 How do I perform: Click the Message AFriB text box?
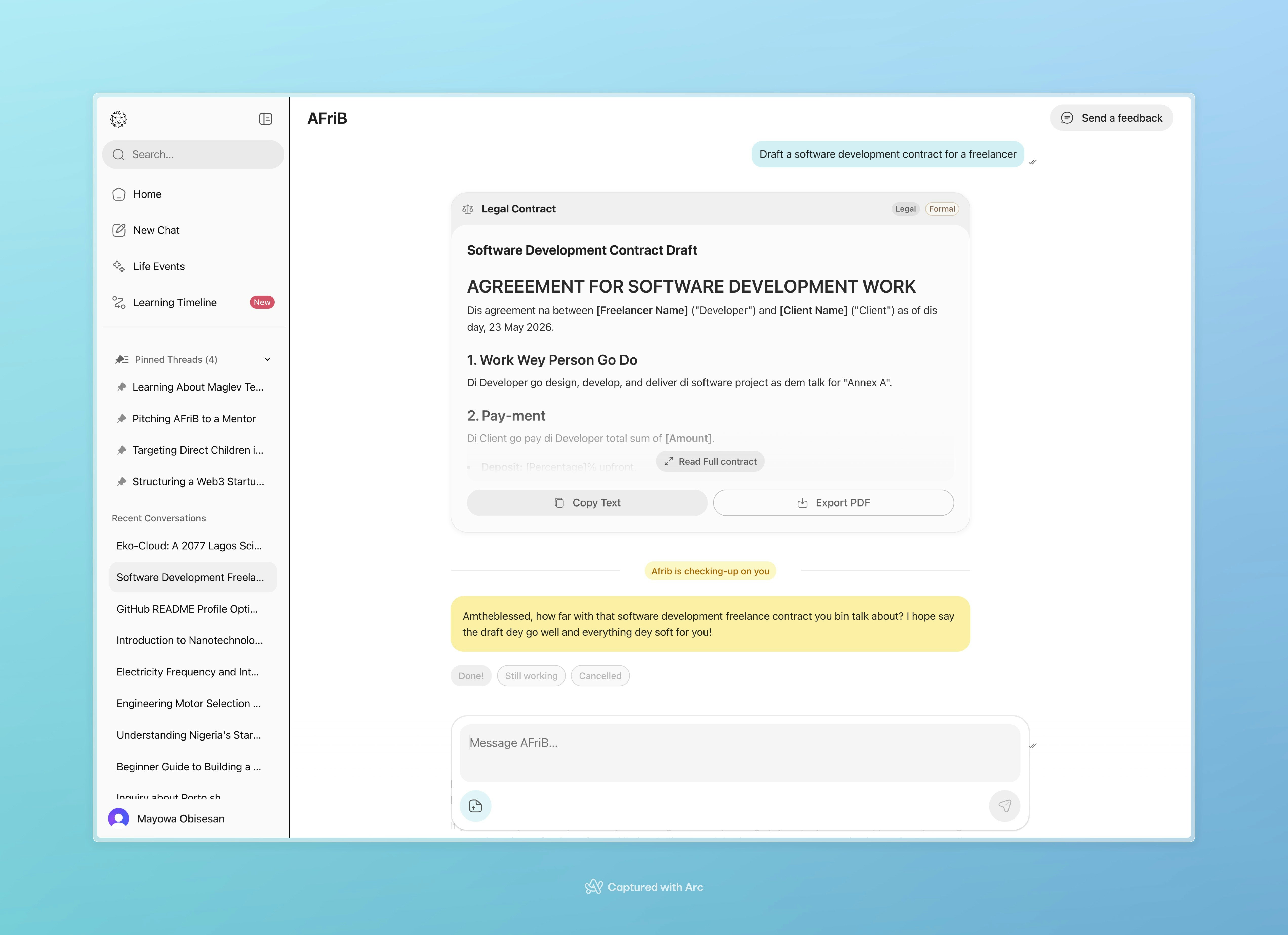[x=740, y=753]
